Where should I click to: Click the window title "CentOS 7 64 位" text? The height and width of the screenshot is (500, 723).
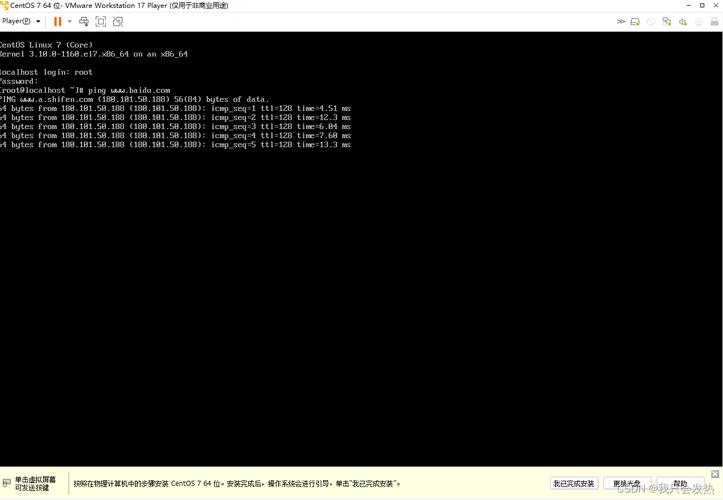(x=35, y=6)
